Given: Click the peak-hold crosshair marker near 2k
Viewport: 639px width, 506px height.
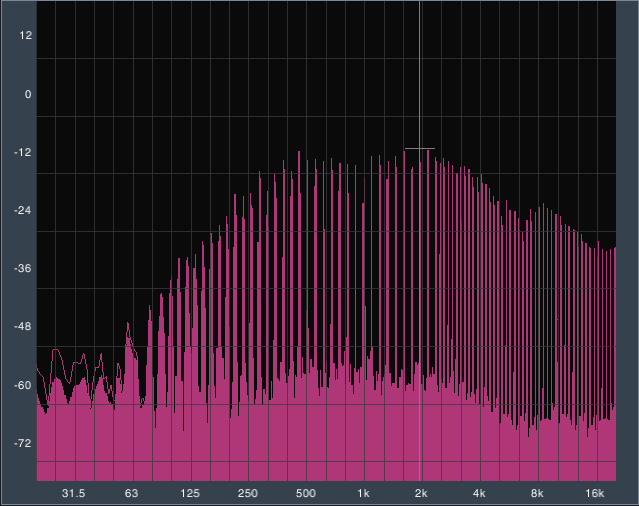Looking at the screenshot, I should pos(420,148).
